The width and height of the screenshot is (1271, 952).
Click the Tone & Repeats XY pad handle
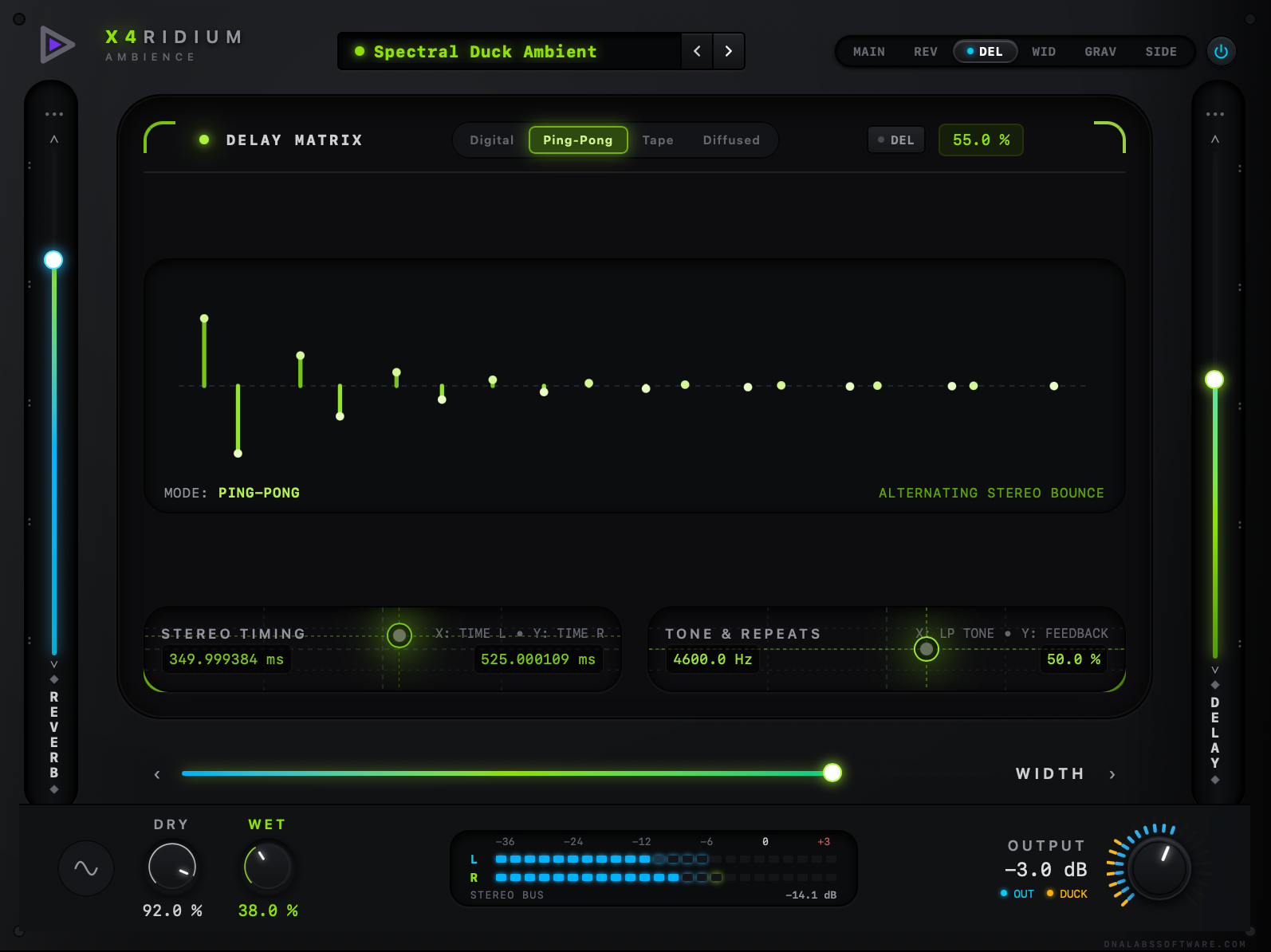tap(927, 649)
